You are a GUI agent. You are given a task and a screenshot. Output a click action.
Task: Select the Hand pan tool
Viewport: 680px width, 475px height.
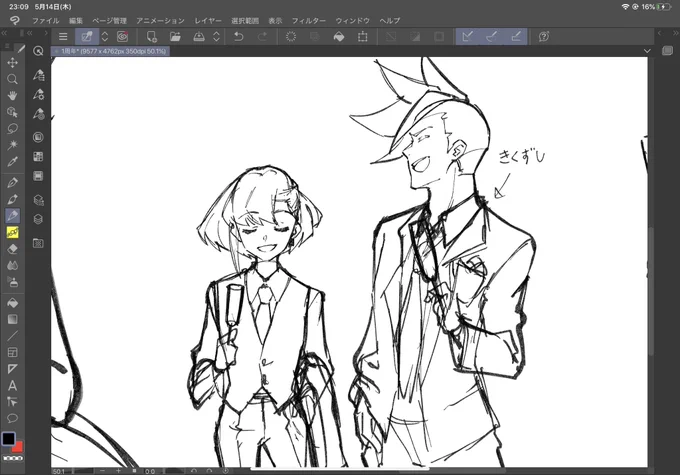coord(13,95)
